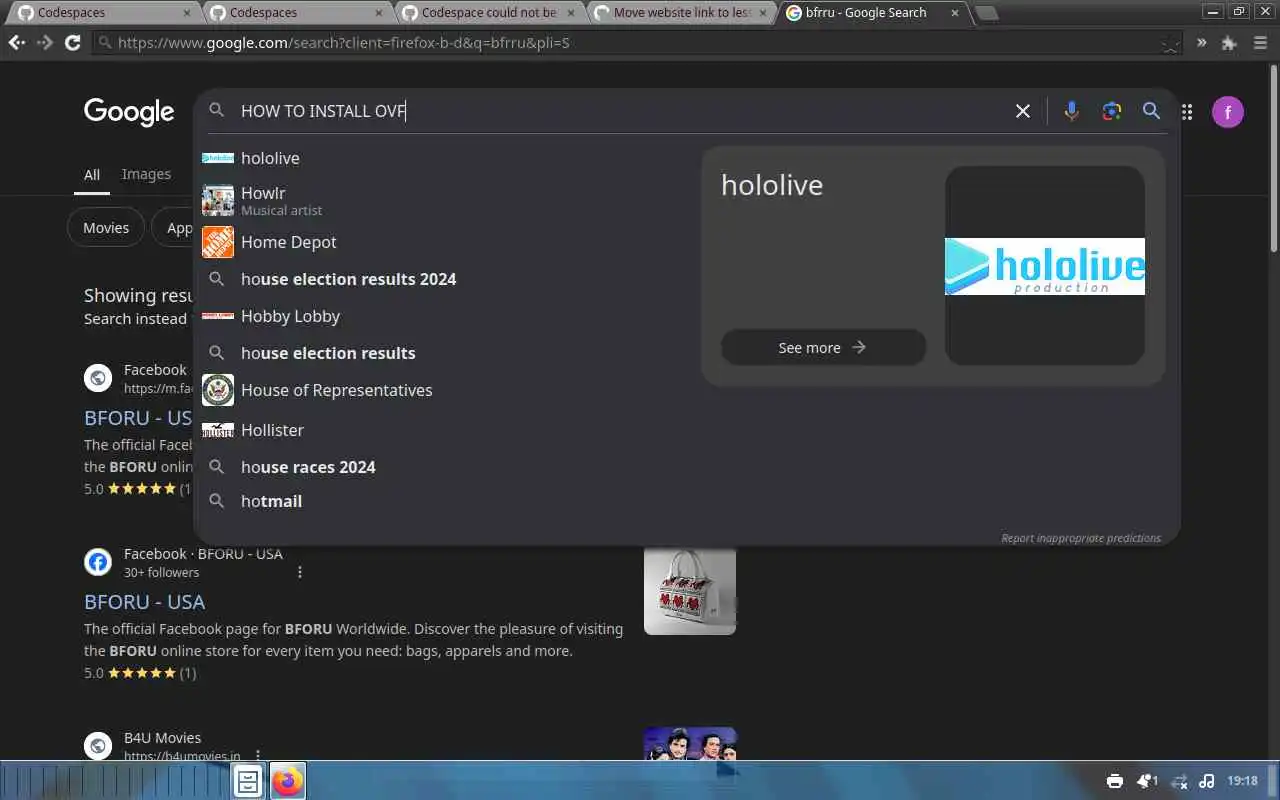Click the 19:18 clock
The image size is (1280, 800).
point(1242,781)
